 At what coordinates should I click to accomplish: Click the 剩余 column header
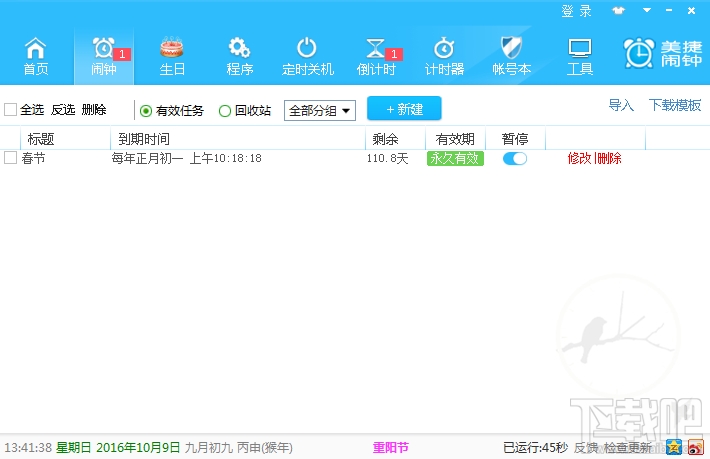coord(385,139)
